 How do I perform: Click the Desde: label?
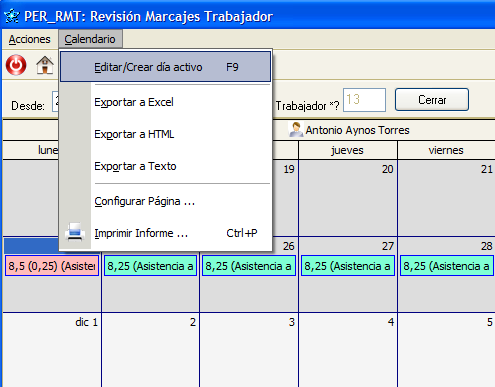(x=28, y=106)
